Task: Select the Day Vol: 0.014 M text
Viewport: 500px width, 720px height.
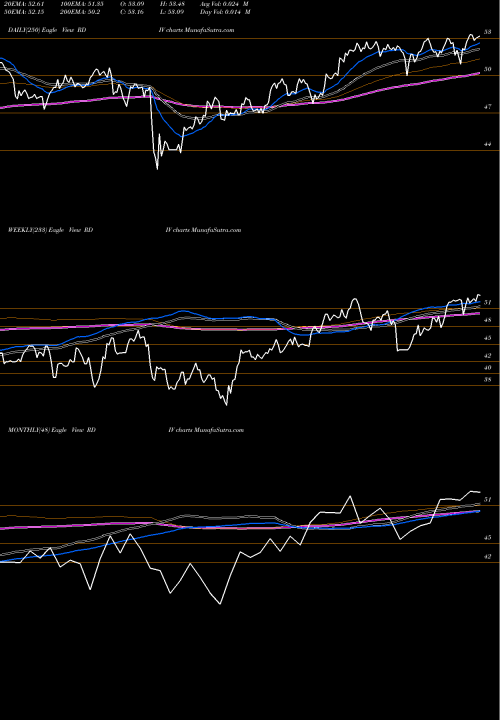Action: (225, 12)
